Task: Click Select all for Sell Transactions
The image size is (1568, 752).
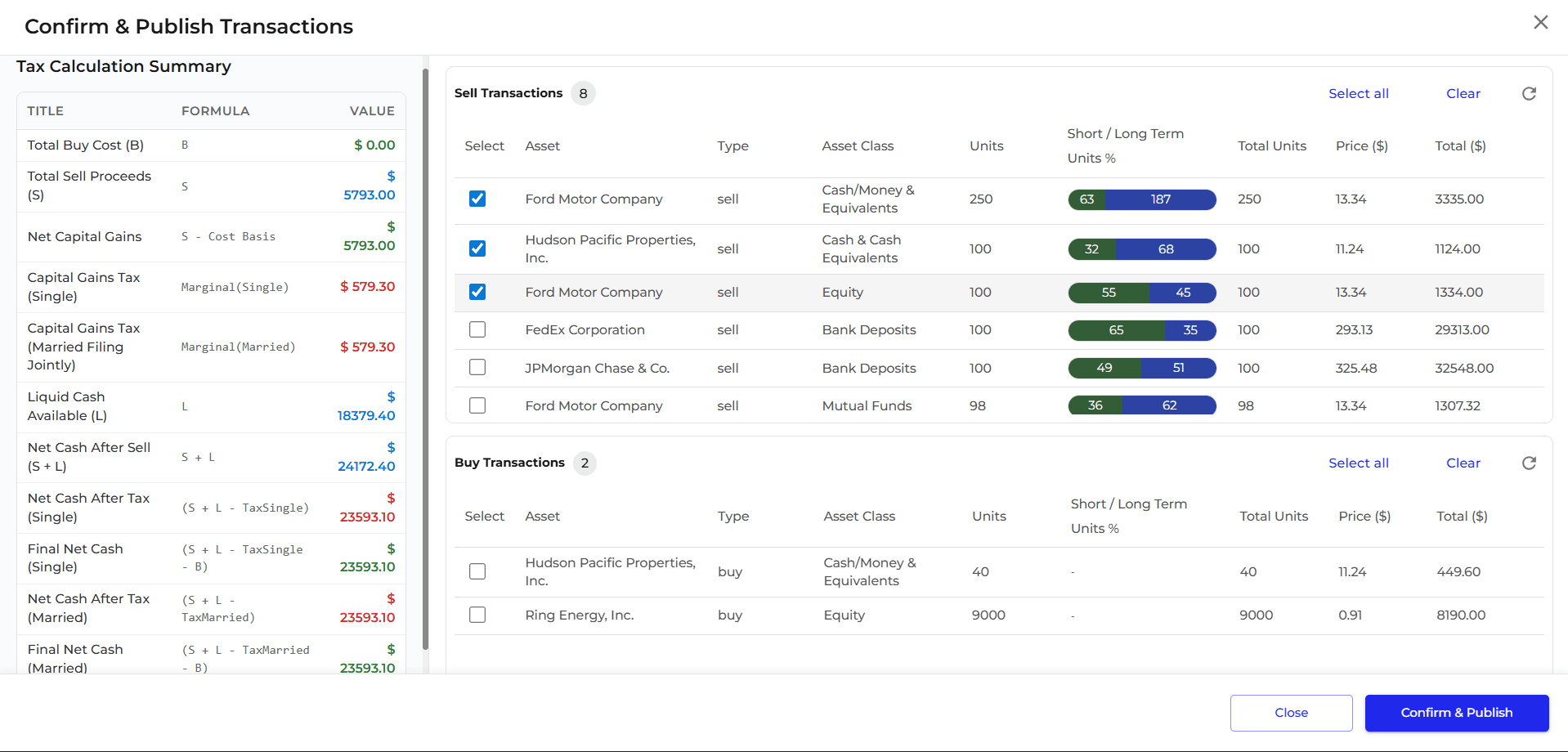Action: coord(1358,94)
